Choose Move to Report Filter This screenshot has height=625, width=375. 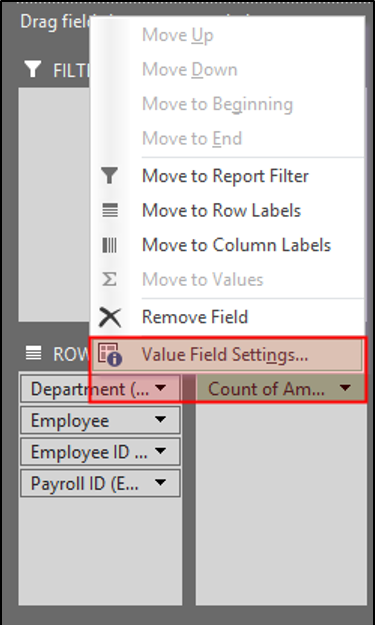227,176
